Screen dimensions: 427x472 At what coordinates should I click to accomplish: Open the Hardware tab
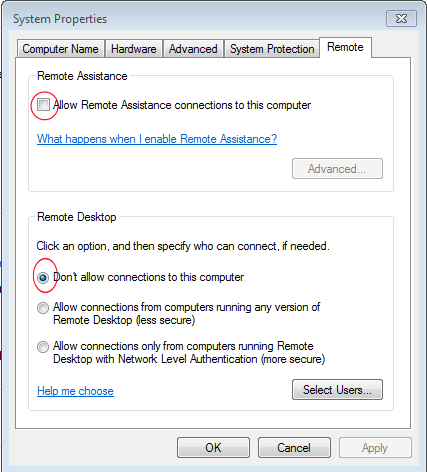(x=134, y=49)
